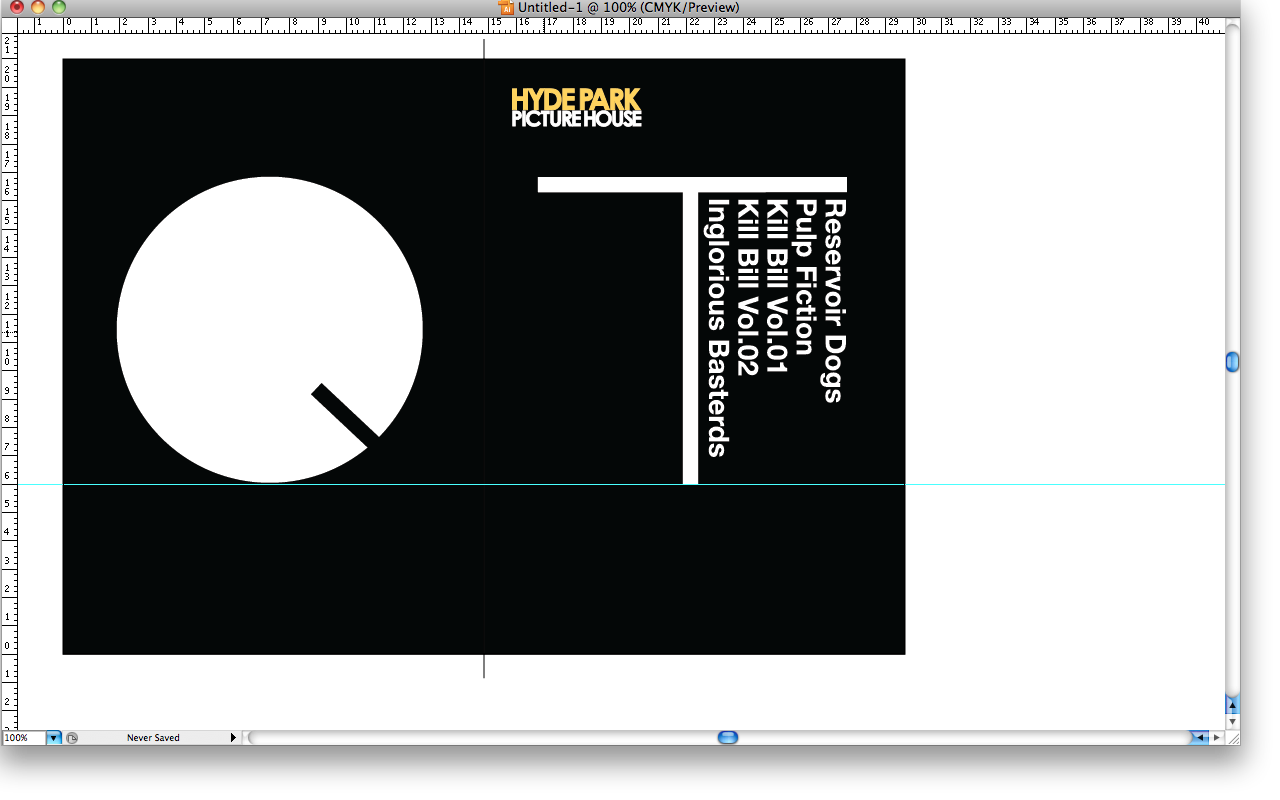
Task: Click the scroll left arrow
Action: pyautogui.click(x=1198, y=738)
